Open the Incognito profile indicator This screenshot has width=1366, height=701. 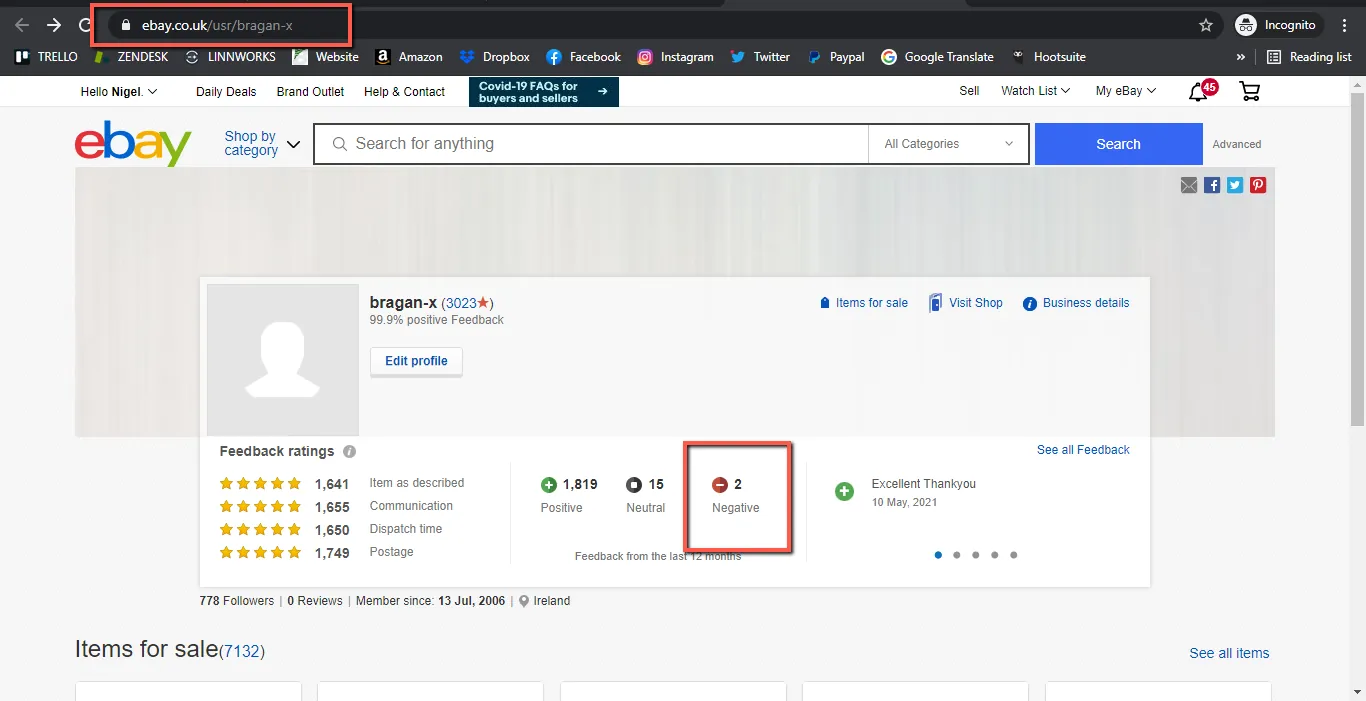pyautogui.click(x=1278, y=25)
